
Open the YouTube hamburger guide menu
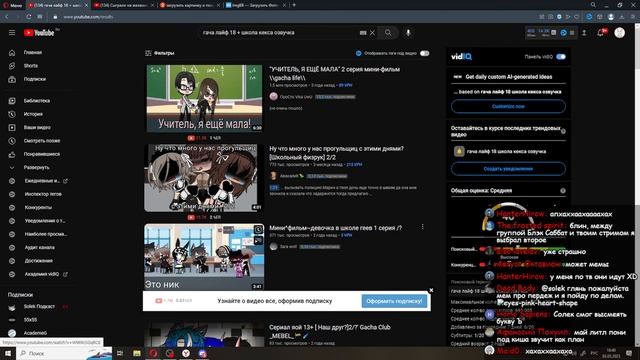[12, 32]
